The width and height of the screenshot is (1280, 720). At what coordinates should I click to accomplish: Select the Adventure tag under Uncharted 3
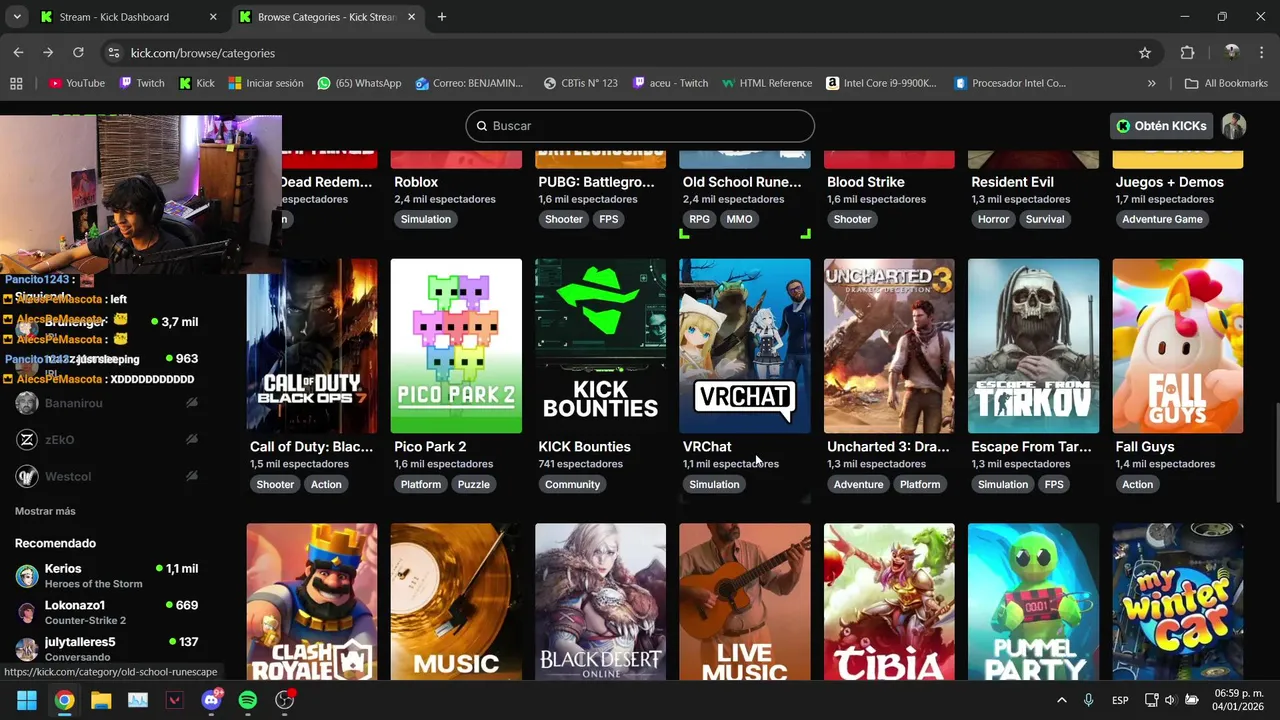tap(858, 485)
